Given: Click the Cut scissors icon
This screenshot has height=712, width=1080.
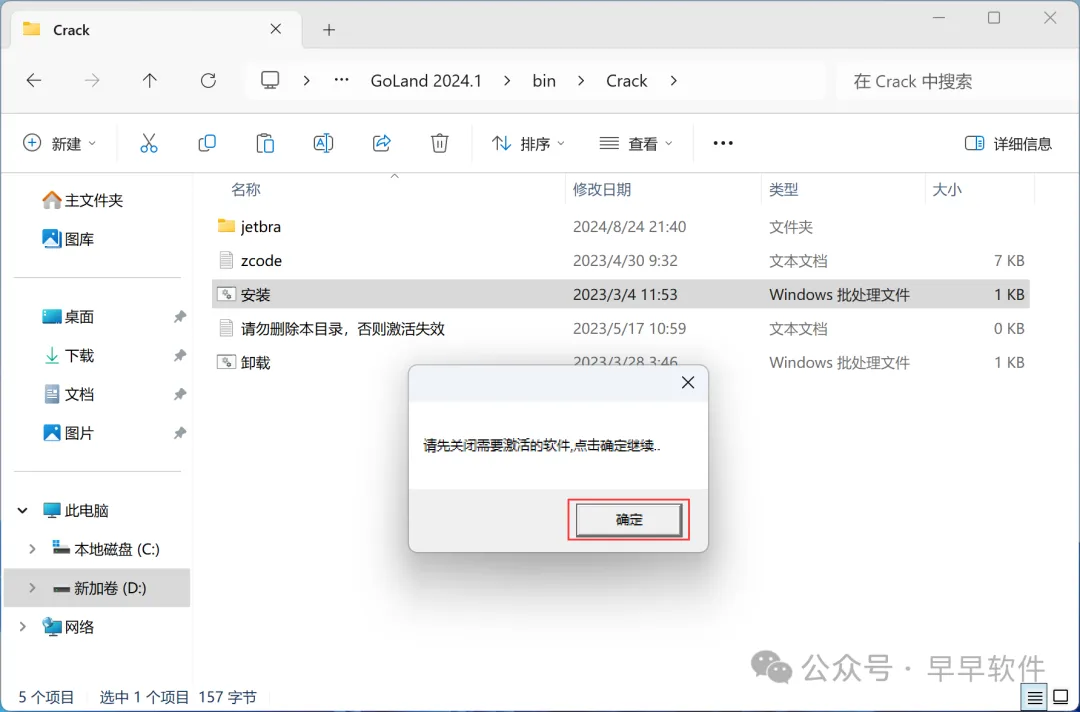Looking at the screenshot, I should point(148,143).
